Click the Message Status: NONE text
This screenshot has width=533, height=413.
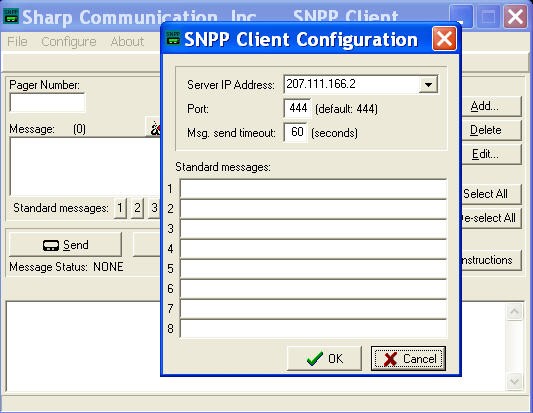click(66, 267)
